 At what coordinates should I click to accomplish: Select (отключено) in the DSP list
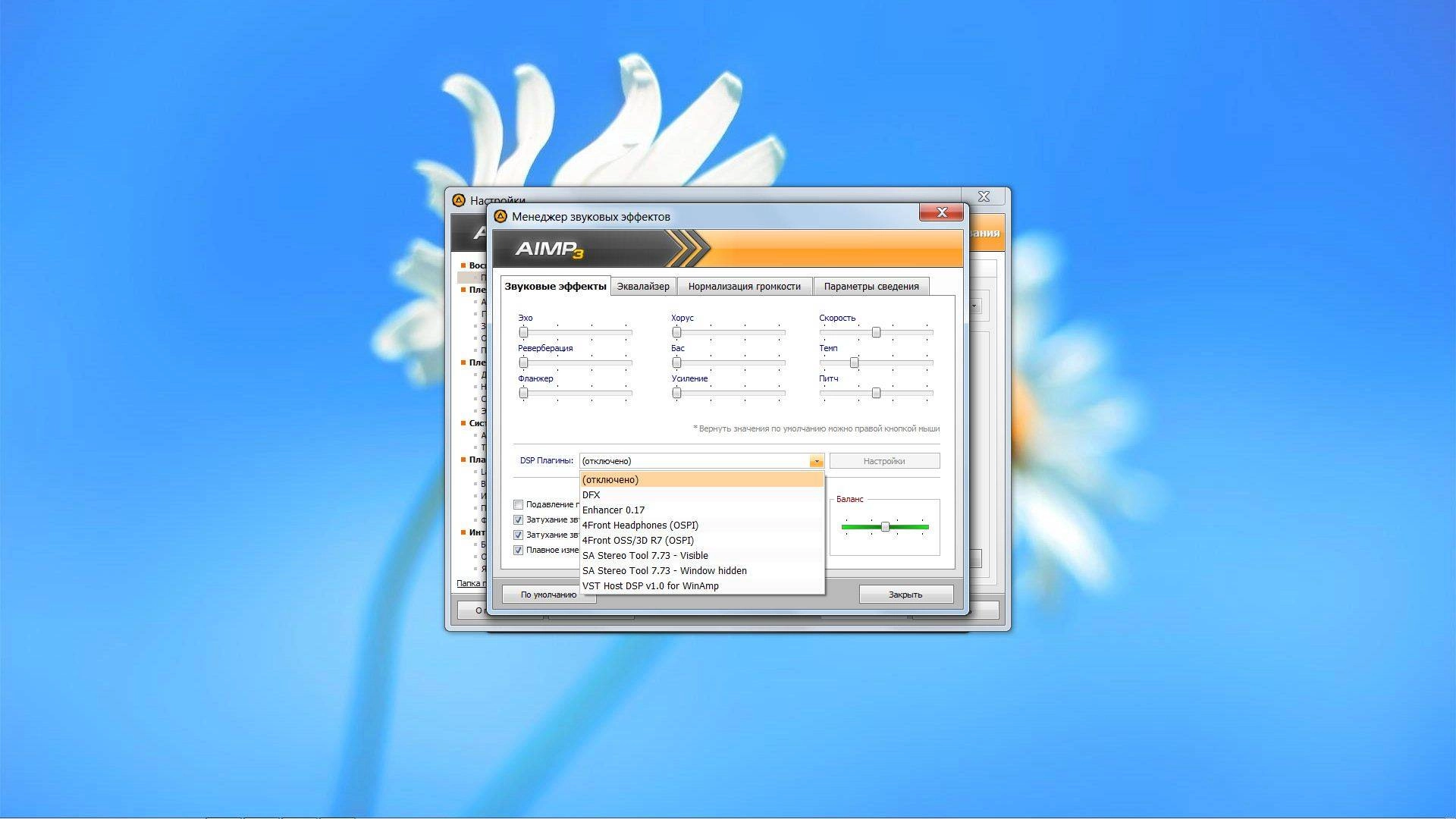701,479
